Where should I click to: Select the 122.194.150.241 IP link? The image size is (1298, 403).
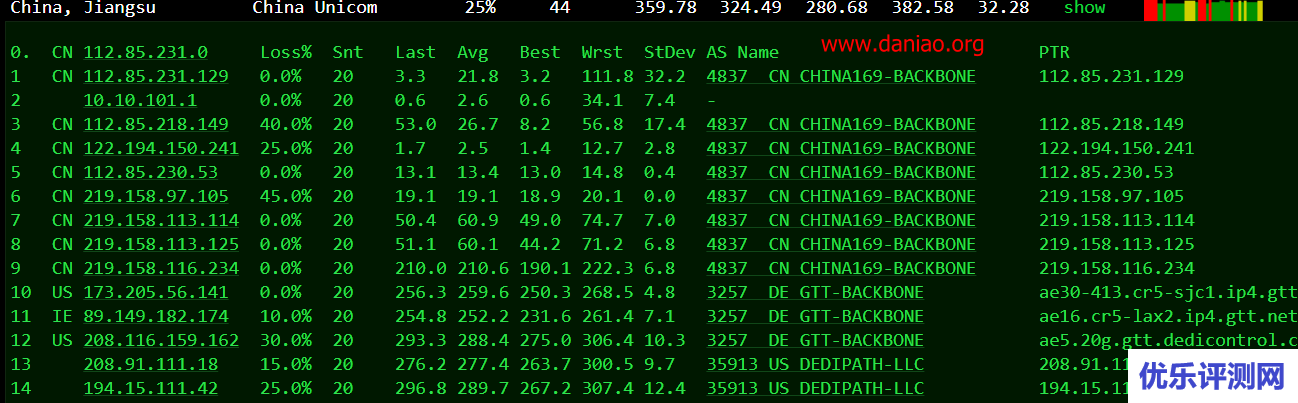pyautogui.click(x=161, y=148)
